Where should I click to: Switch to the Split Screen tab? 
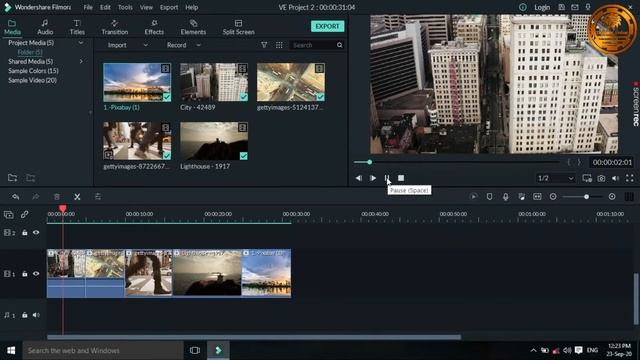[238, 27]
